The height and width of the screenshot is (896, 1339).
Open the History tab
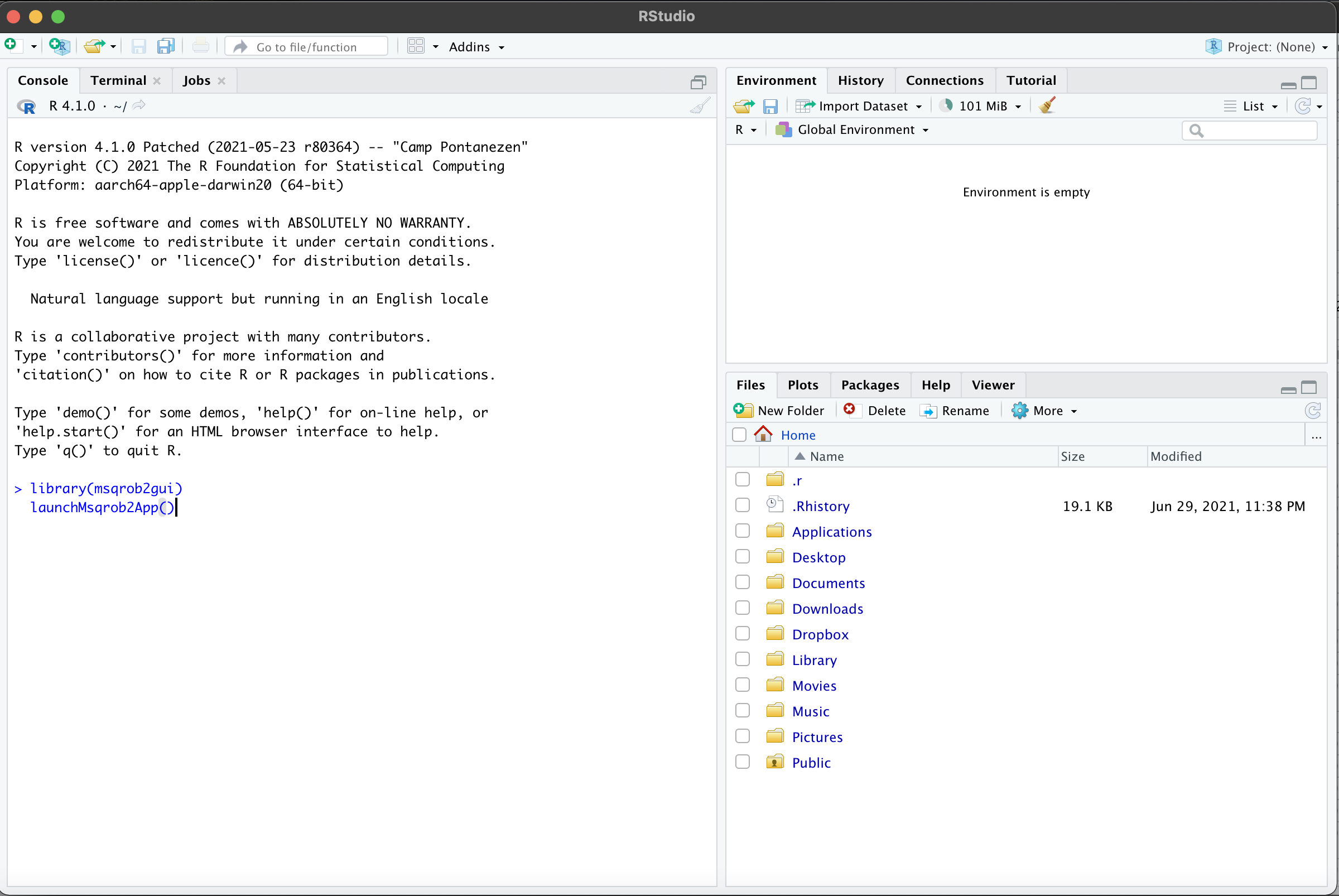(860, 80)
